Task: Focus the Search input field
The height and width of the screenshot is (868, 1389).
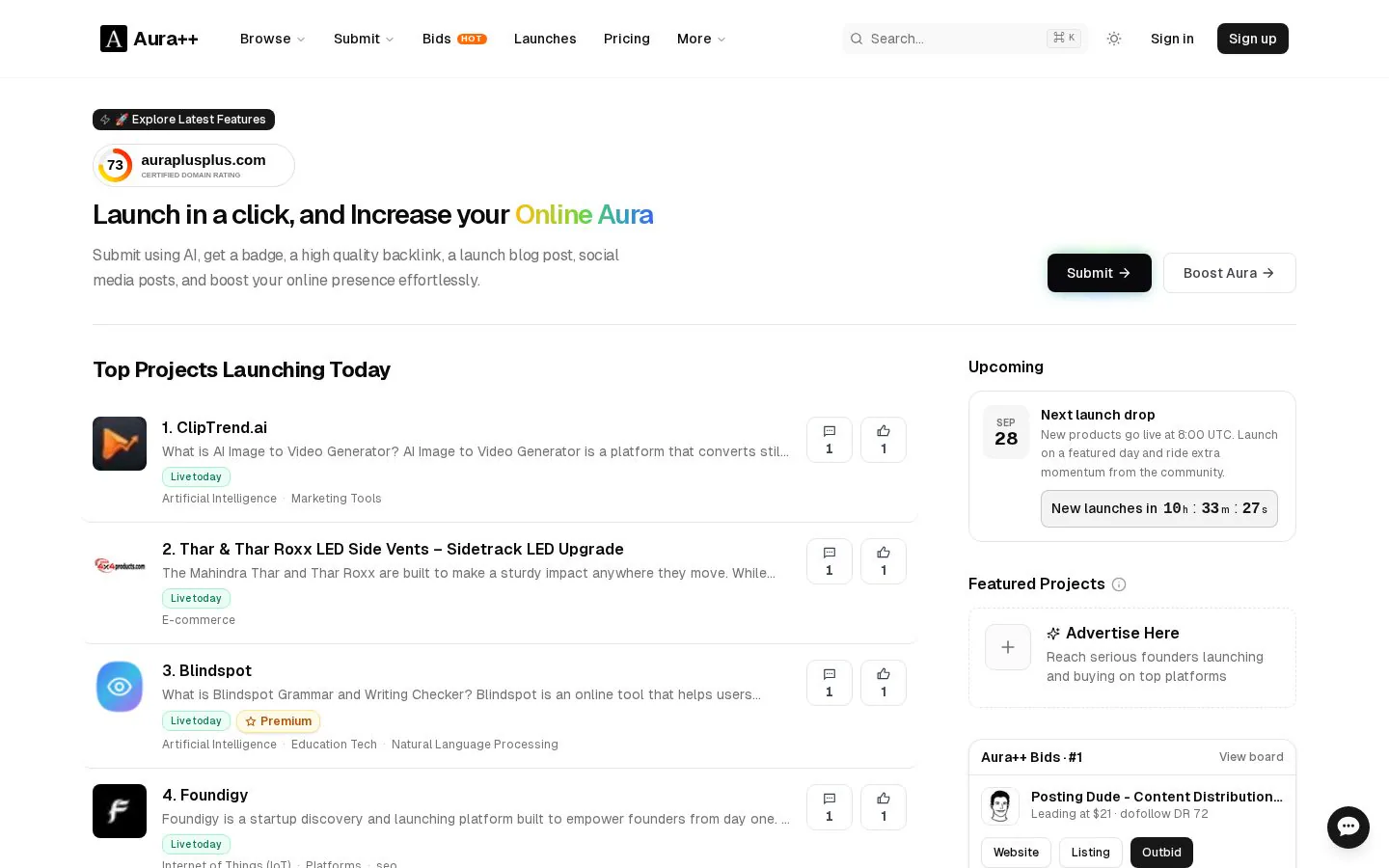Action: (x=965, y=39)
